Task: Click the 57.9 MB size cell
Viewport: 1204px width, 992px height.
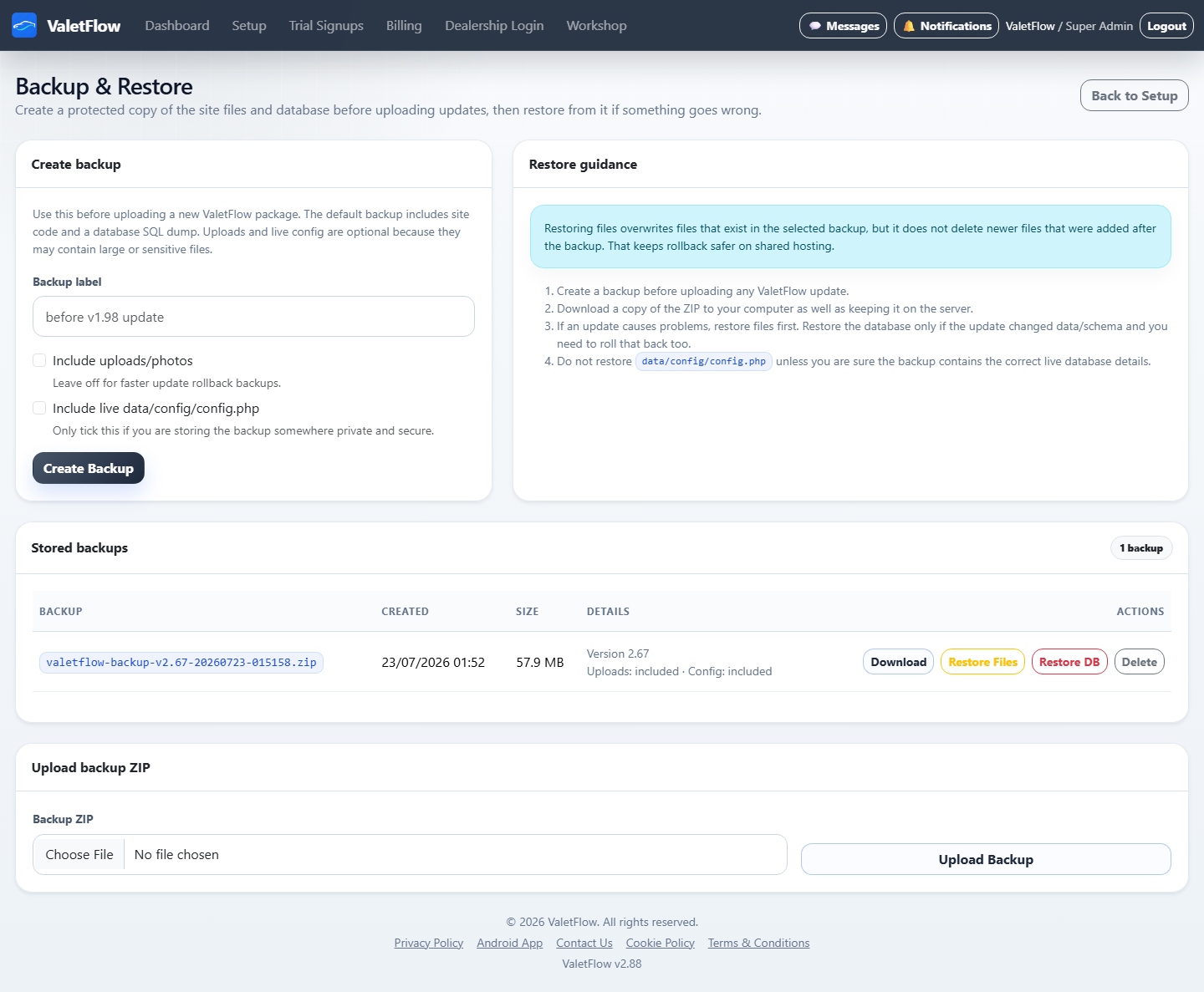Action: (x=540, y=662)
